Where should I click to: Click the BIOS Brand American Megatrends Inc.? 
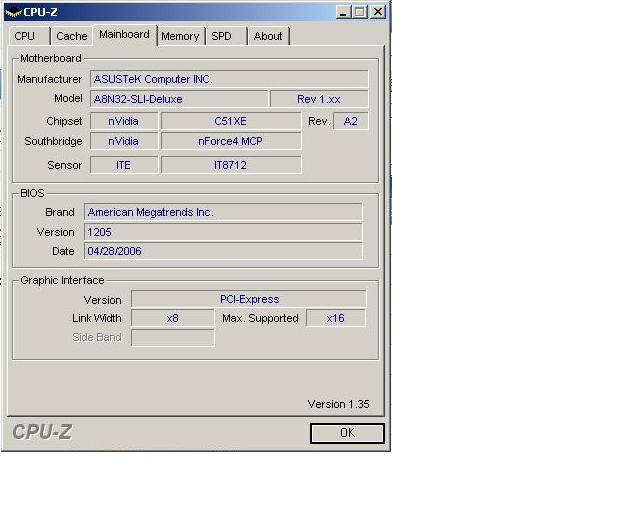[223, 212]
